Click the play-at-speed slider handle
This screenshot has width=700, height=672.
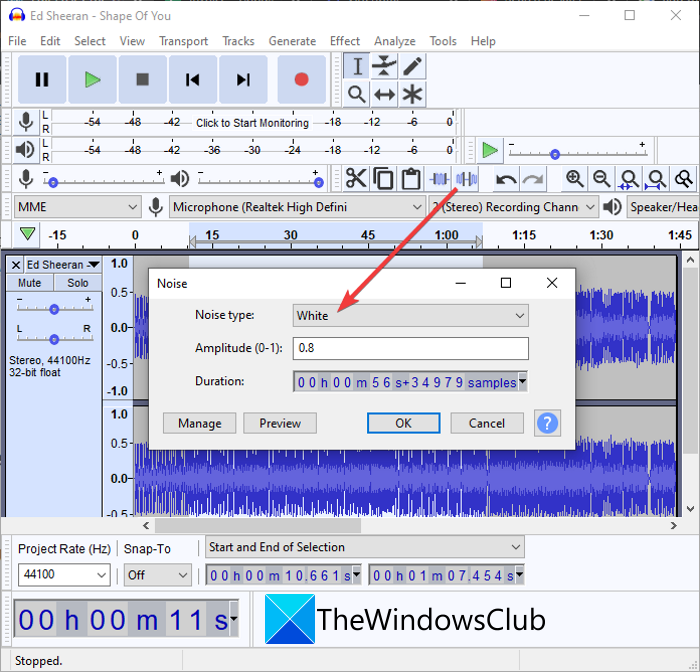click(x=555, y=154)
